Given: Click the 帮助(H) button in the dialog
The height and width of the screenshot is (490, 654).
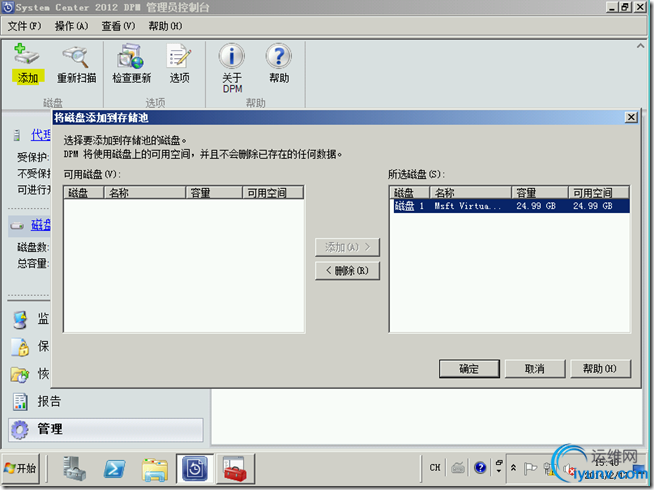Looking at the screenshot, I should point(600,369).
